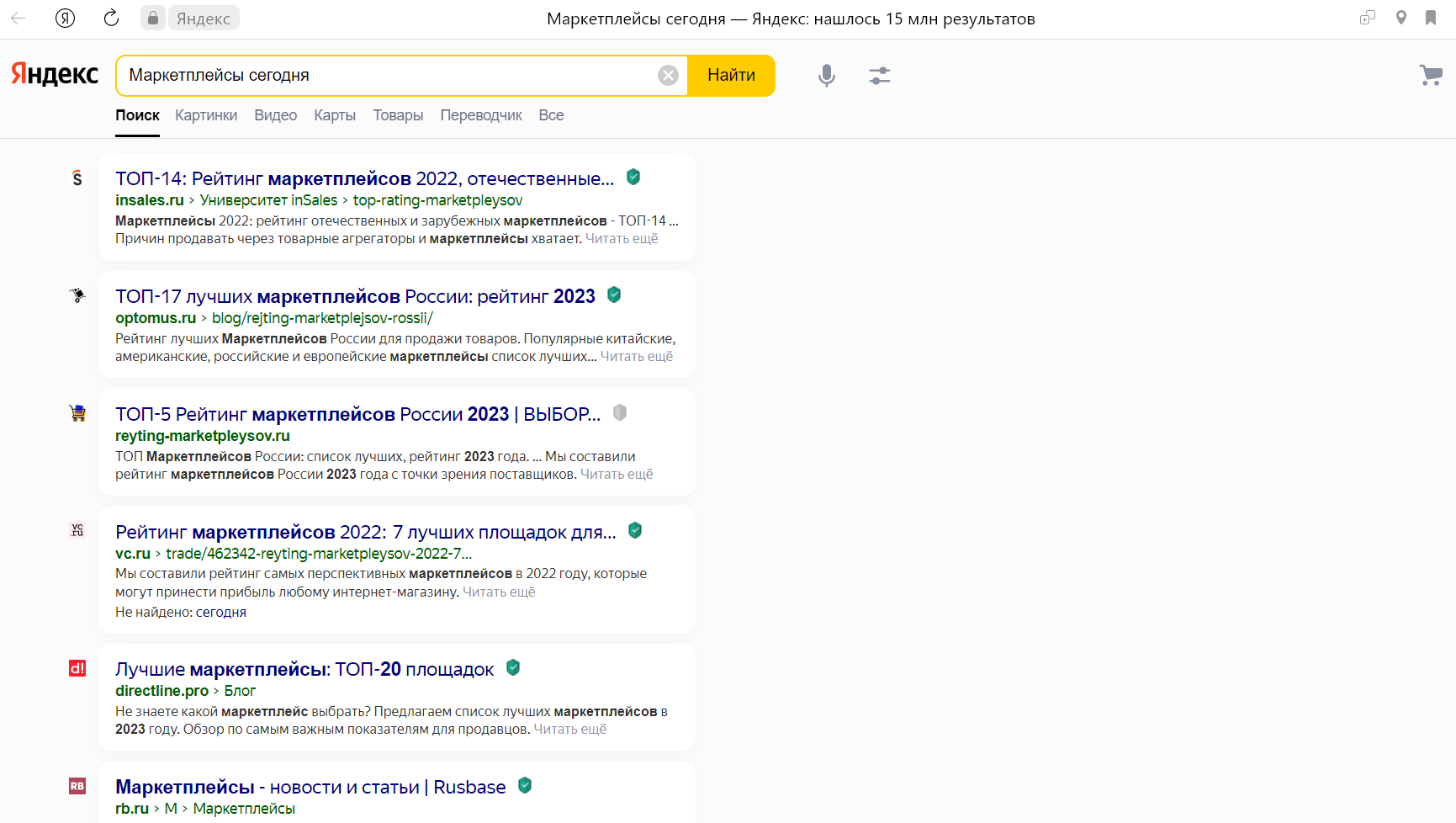This screenshot has width=1456, height=823.
Task: Click the insales.ru favicon
Action: pos(77,178)
